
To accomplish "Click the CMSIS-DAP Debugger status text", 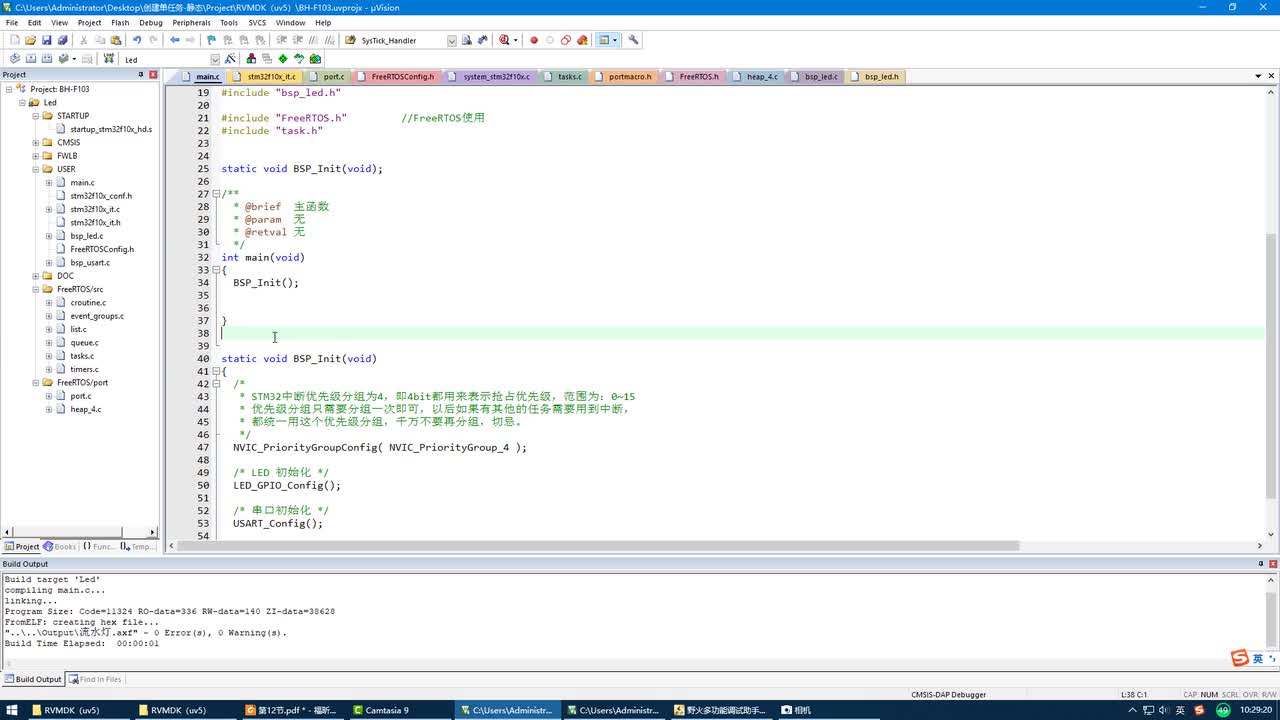I will [x=948, y=694].
